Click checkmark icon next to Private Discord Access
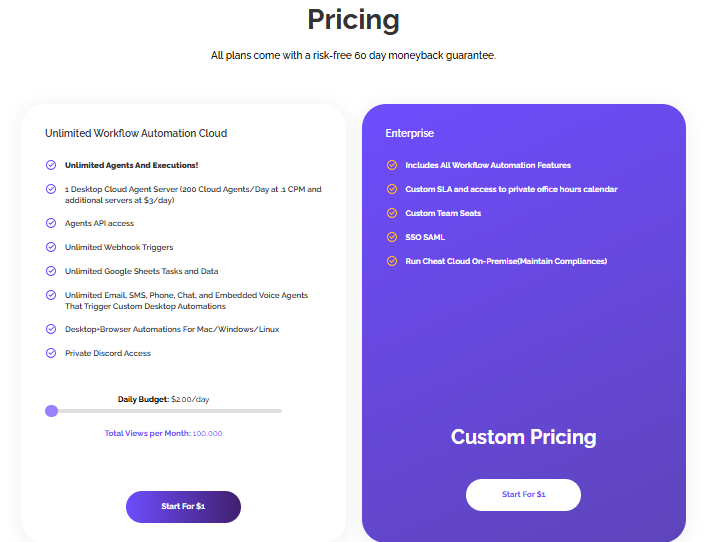713x542 pixels. pyautogui.click(x=51, y=353)
